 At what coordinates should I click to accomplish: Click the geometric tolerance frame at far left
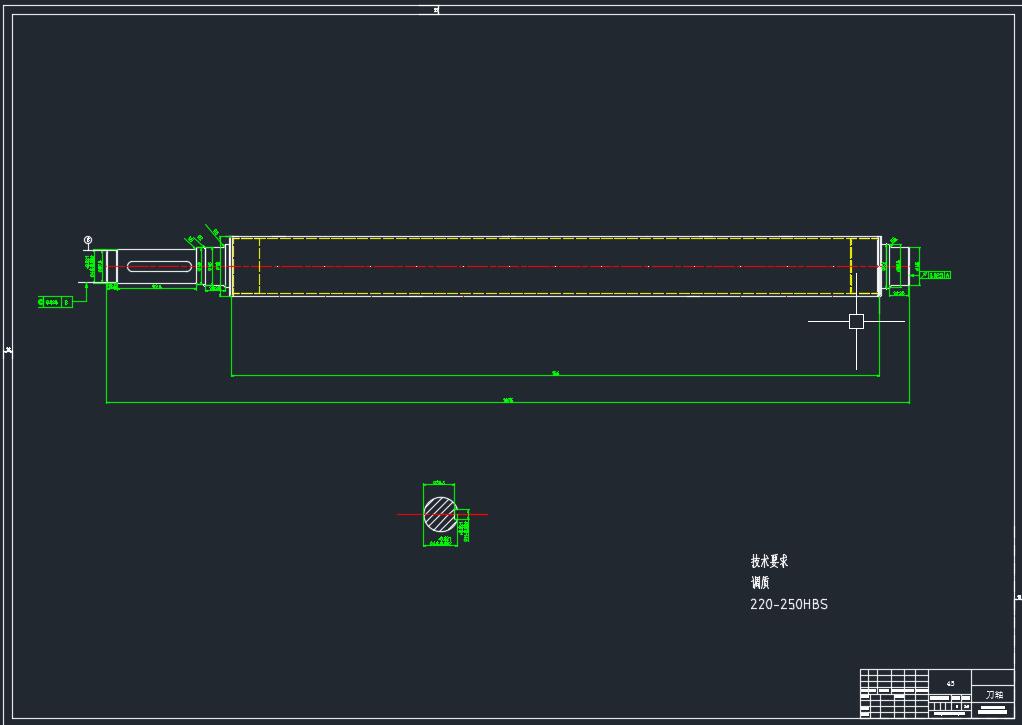point(55,301)
